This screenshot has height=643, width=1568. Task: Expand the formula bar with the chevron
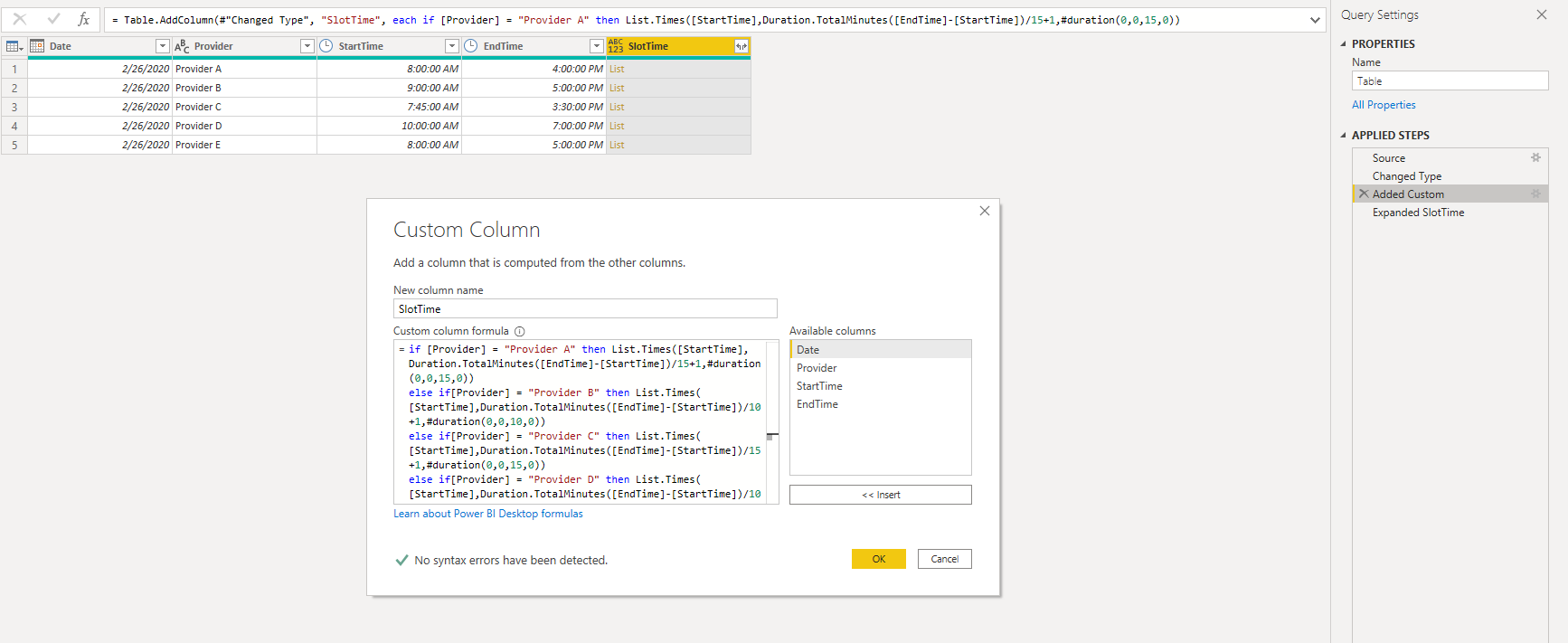[1315, 20]
